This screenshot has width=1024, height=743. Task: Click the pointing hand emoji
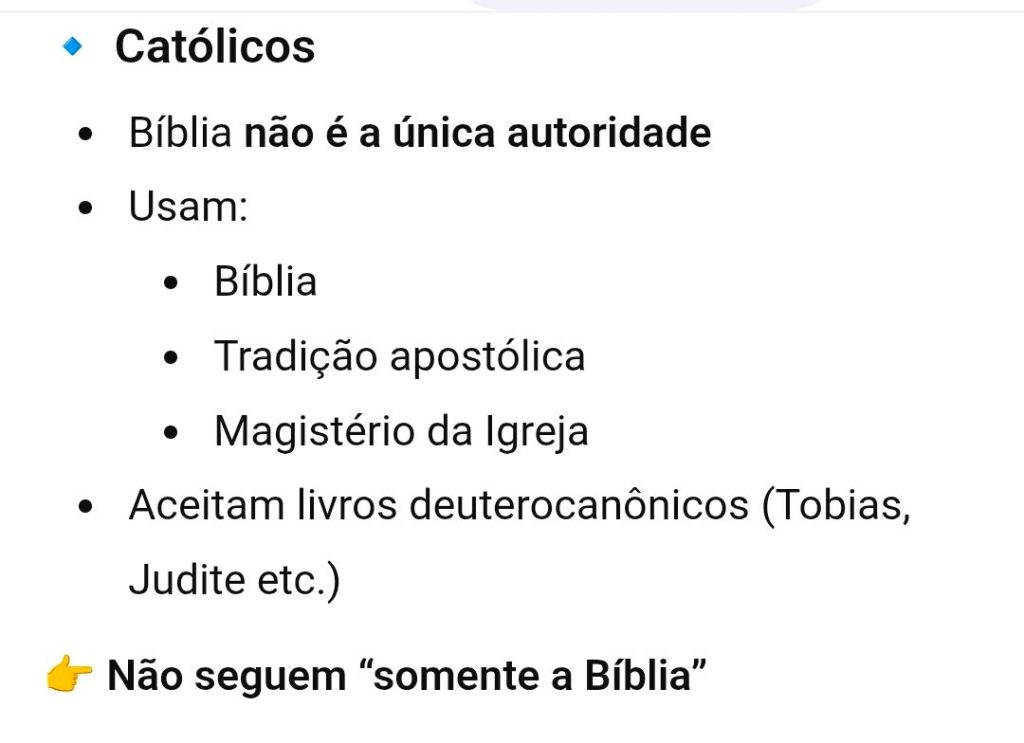[x=69, y=676]
